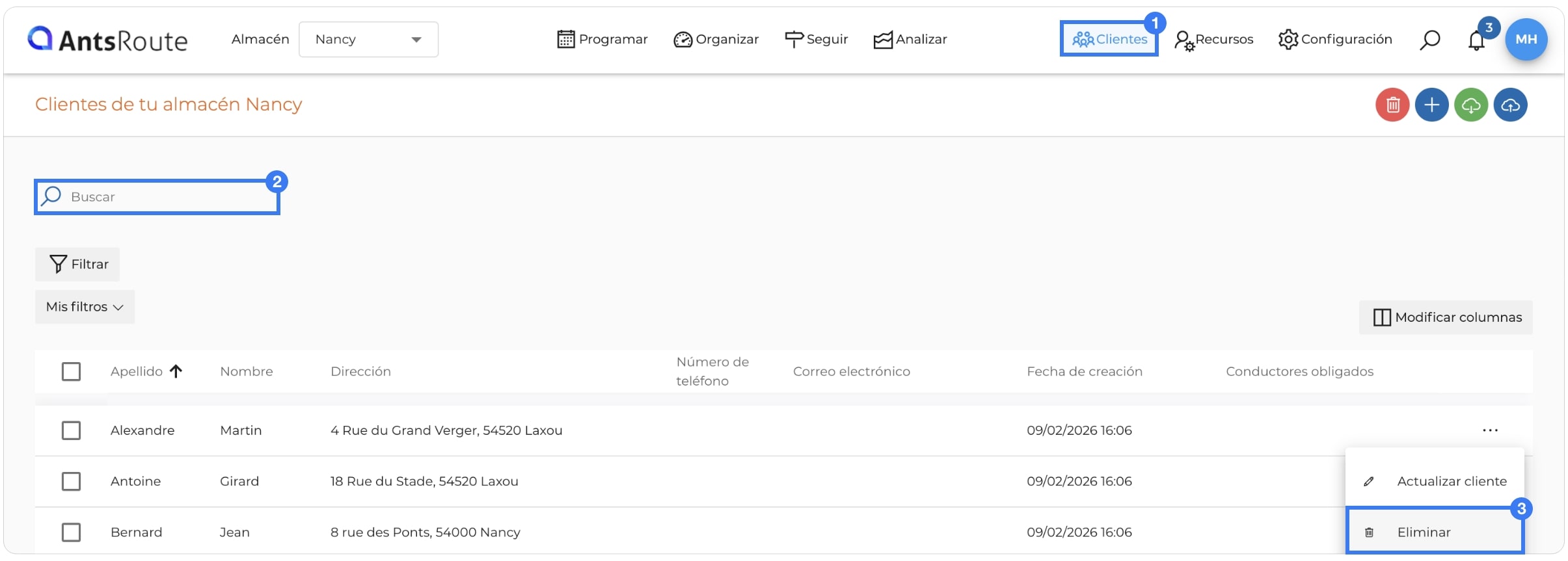Open Configuración settings
This screenshot has width=1568, height=561.
[x=1335, y=40]
